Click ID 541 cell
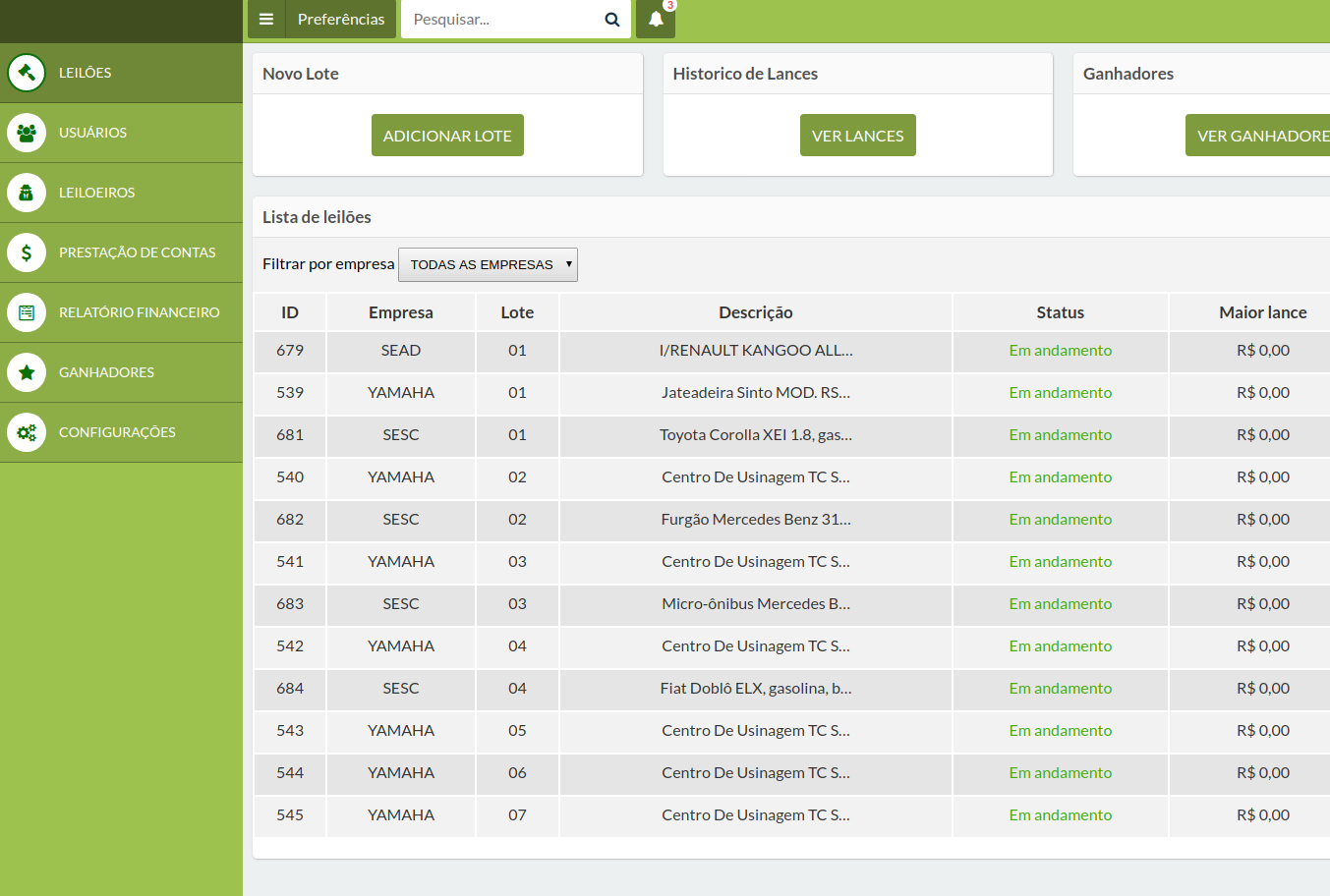This screenshot has height=896, width=1330. coord(290,562)
